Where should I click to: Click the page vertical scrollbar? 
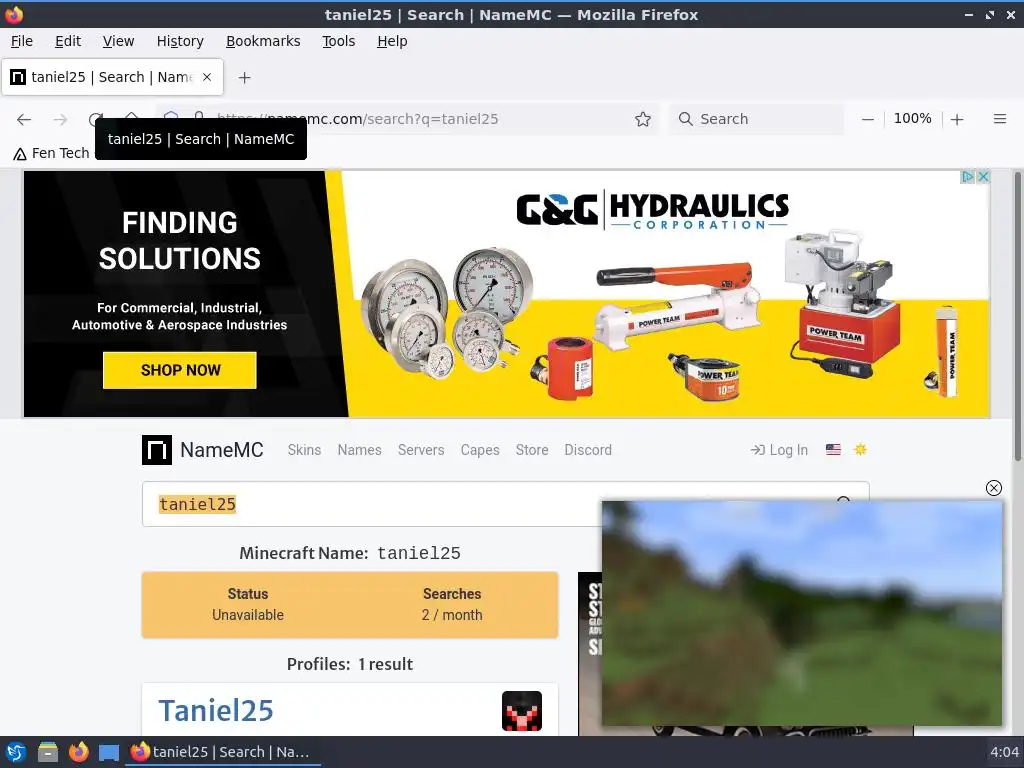[1017, 316]
